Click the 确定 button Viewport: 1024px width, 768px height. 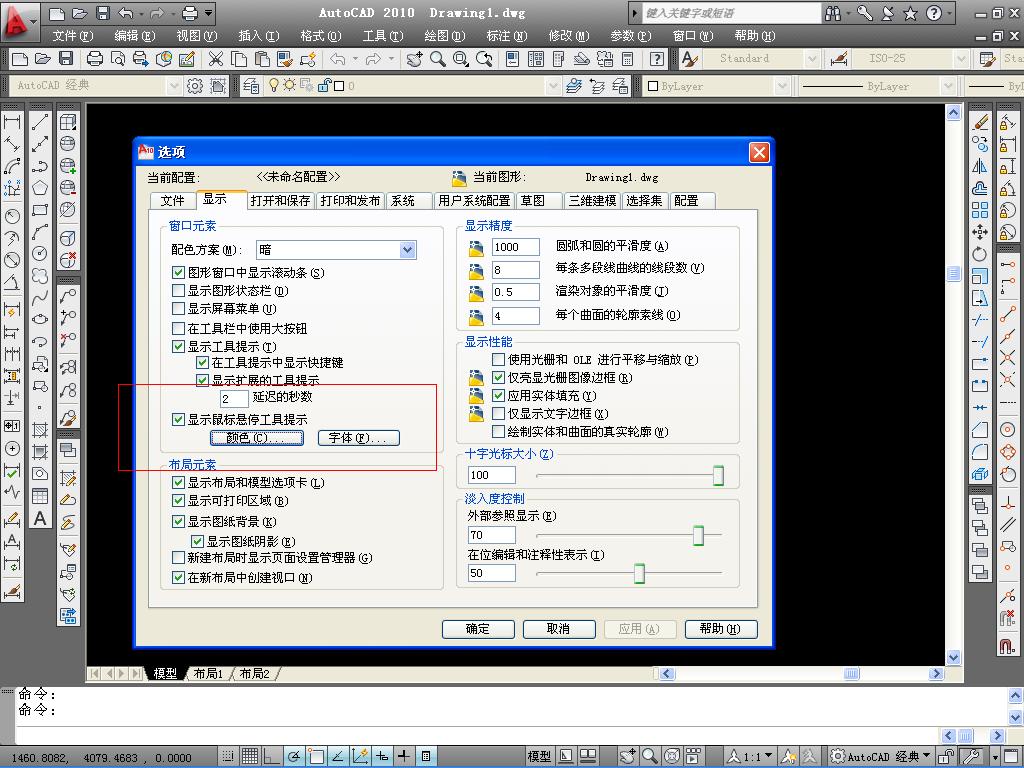(478, 629)
